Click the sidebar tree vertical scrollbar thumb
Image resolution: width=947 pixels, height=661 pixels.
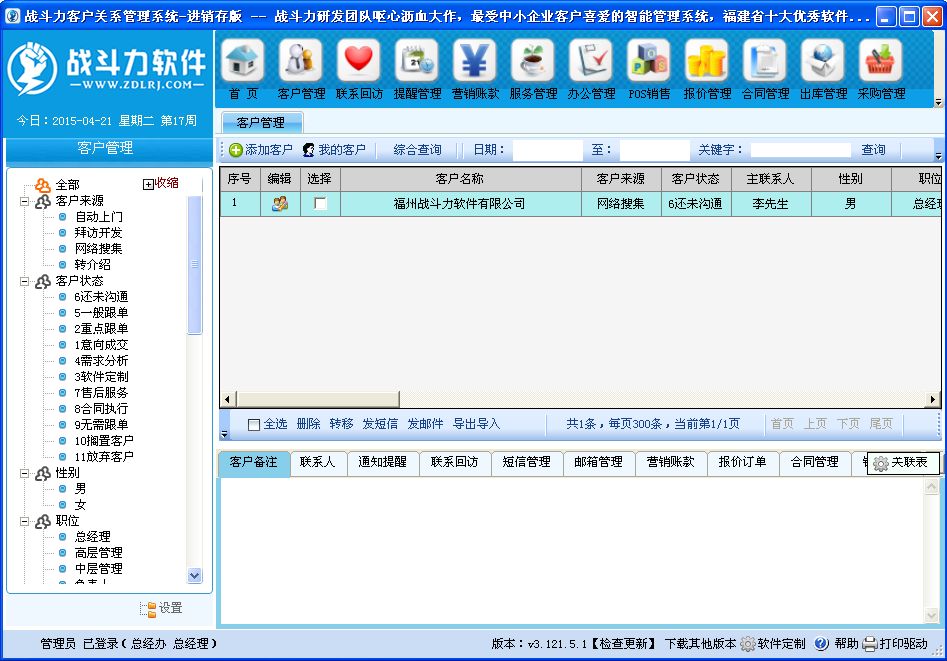pyautogui.click(x=194, y=265)
